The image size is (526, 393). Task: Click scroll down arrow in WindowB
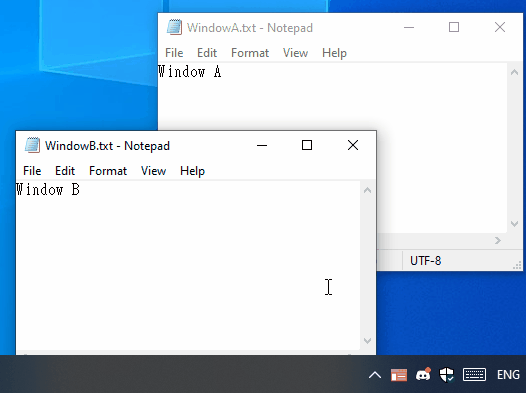pos(368,341)
